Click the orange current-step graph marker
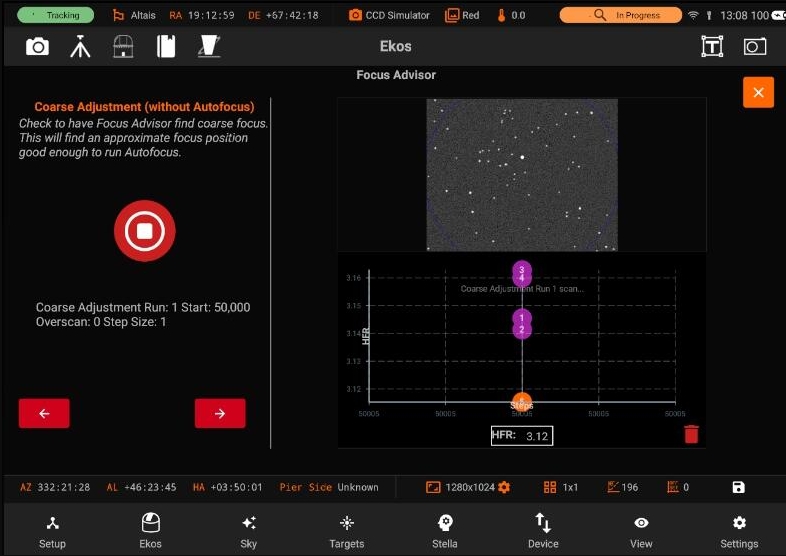 (x=522, y=402)
